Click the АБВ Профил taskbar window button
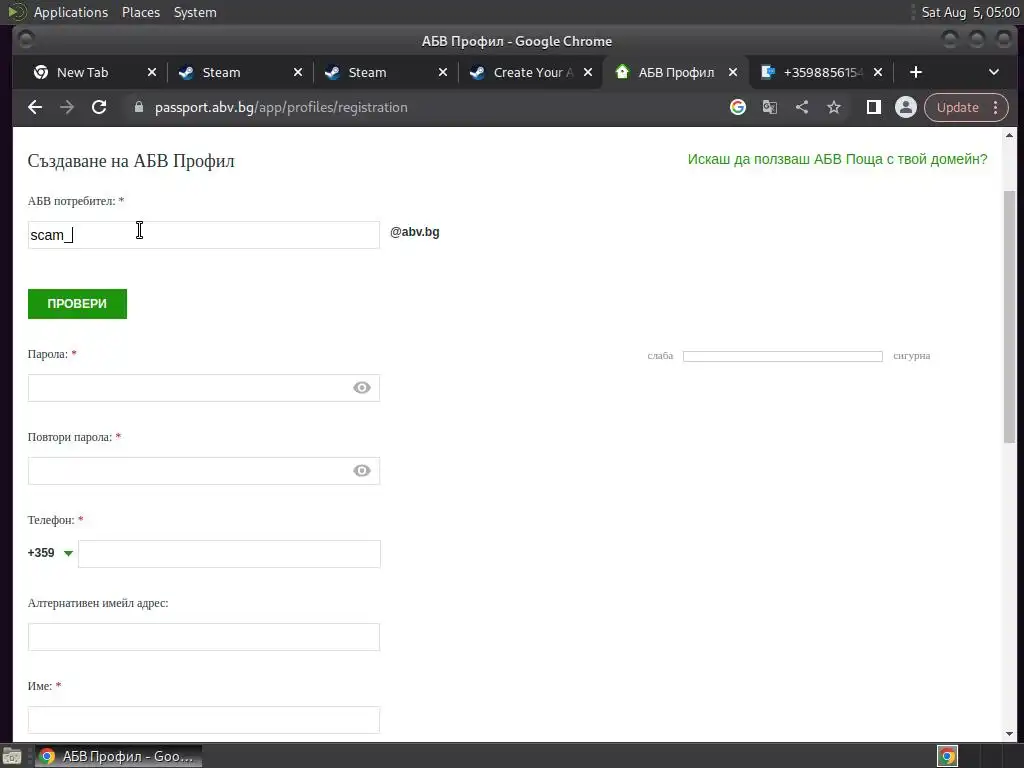This screenshot has height=768, width=1024. coord(118,756)
